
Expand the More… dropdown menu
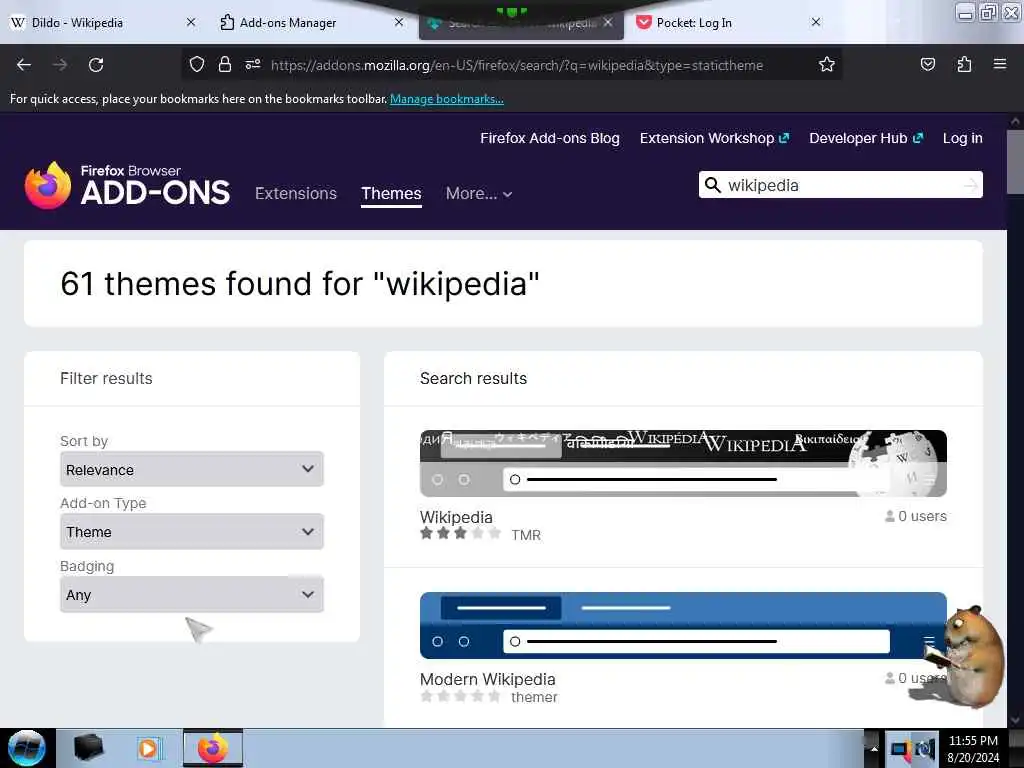(x=479, y=193)
